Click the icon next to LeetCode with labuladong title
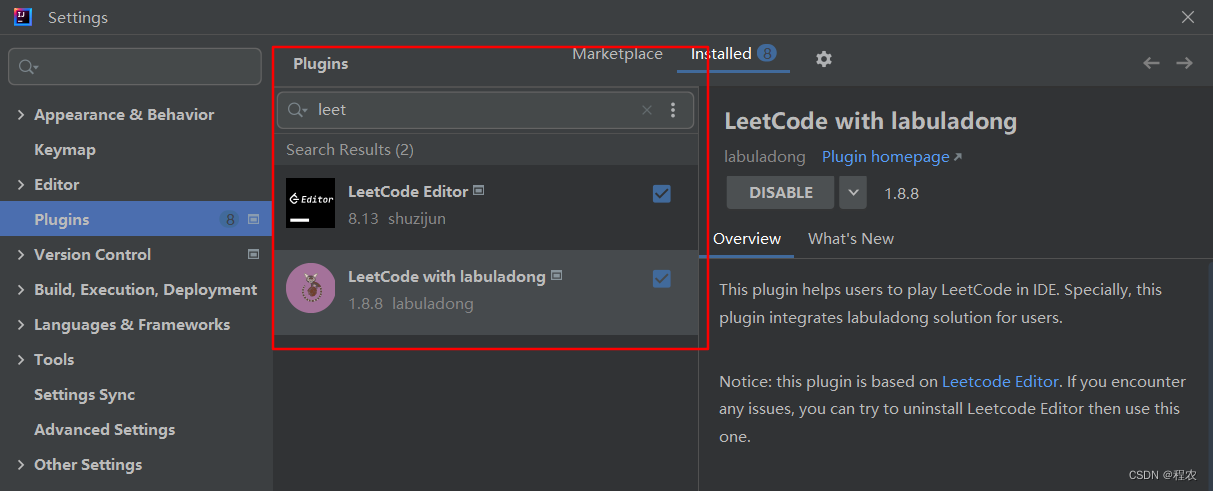1213x491 pixels. coord(556,275)
